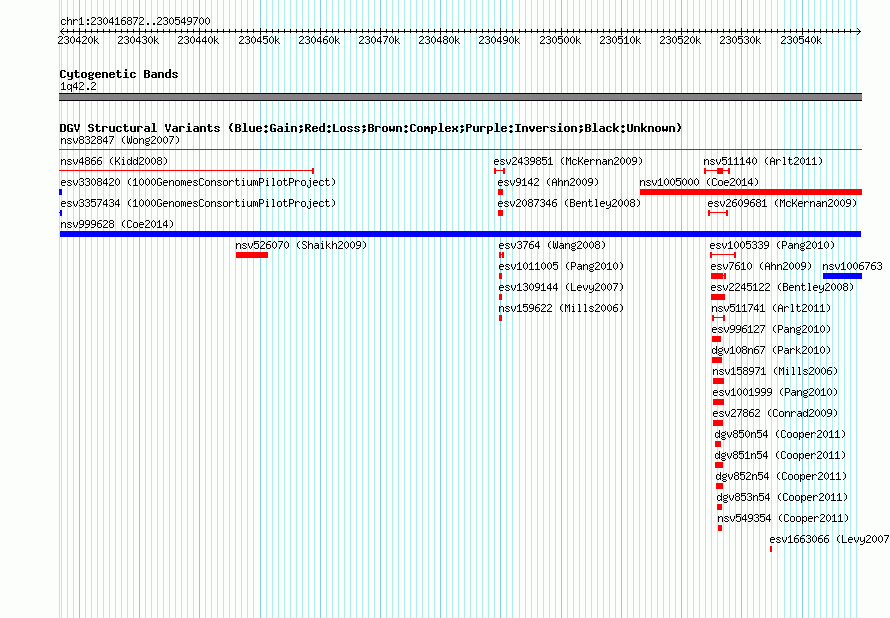The image size is (890, 618).
Task: Select the nsv511140 (Arlt2011) label
Action: click(x=763, y=161)
